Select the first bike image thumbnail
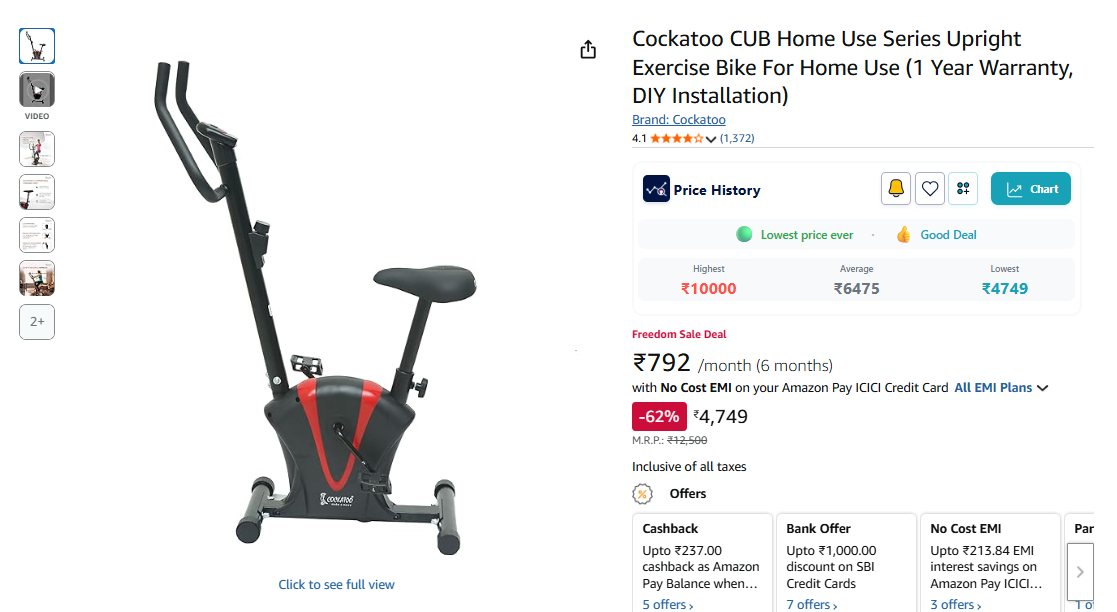Viewport: 1117px width, 612px height. 37,46
